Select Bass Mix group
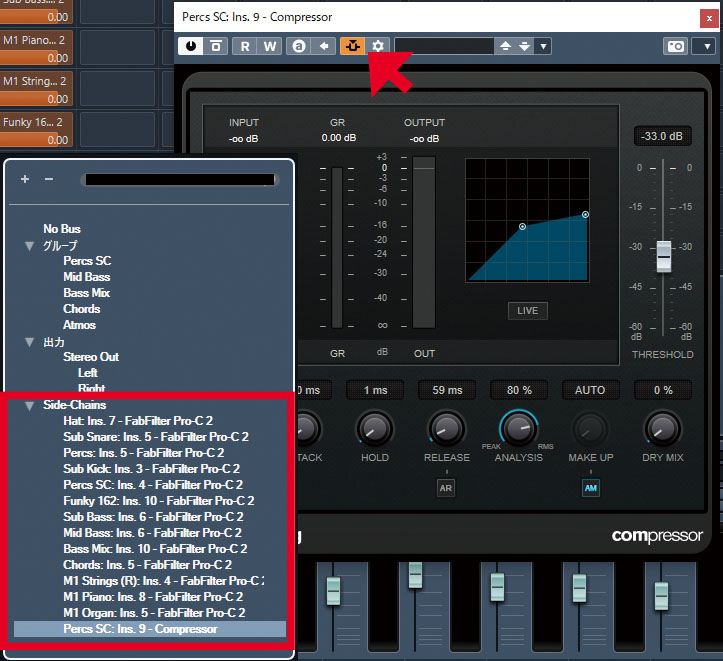Image resolution: width=723 pixels, height=661 pixels. [87, 293]
